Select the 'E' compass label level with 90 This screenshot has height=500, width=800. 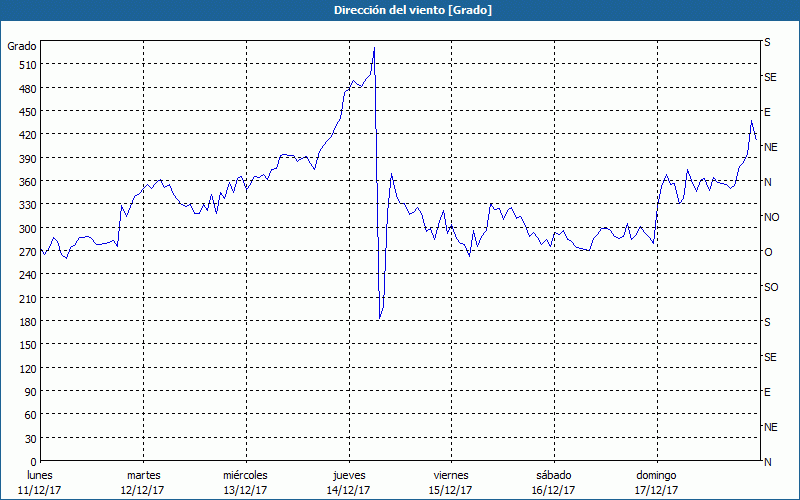[x=767, y=392]
